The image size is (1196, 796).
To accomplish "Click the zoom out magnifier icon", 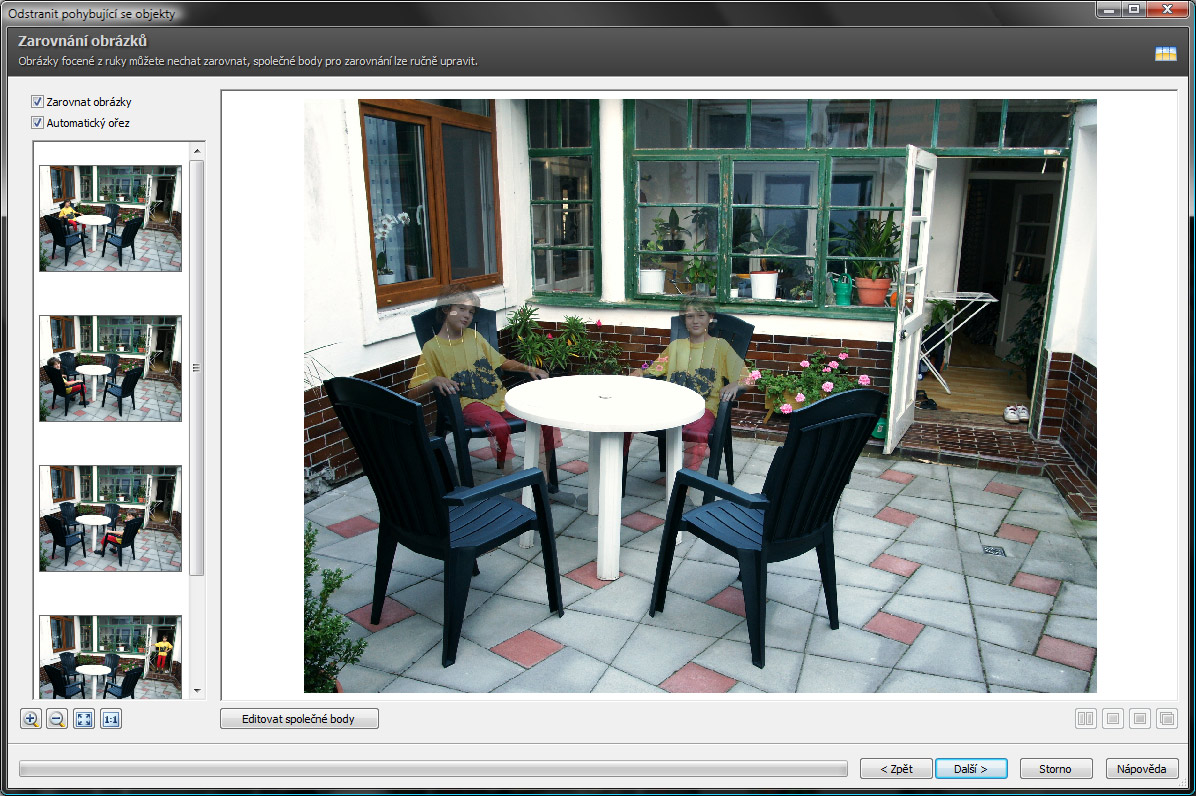I will click(x=57, y=719).
